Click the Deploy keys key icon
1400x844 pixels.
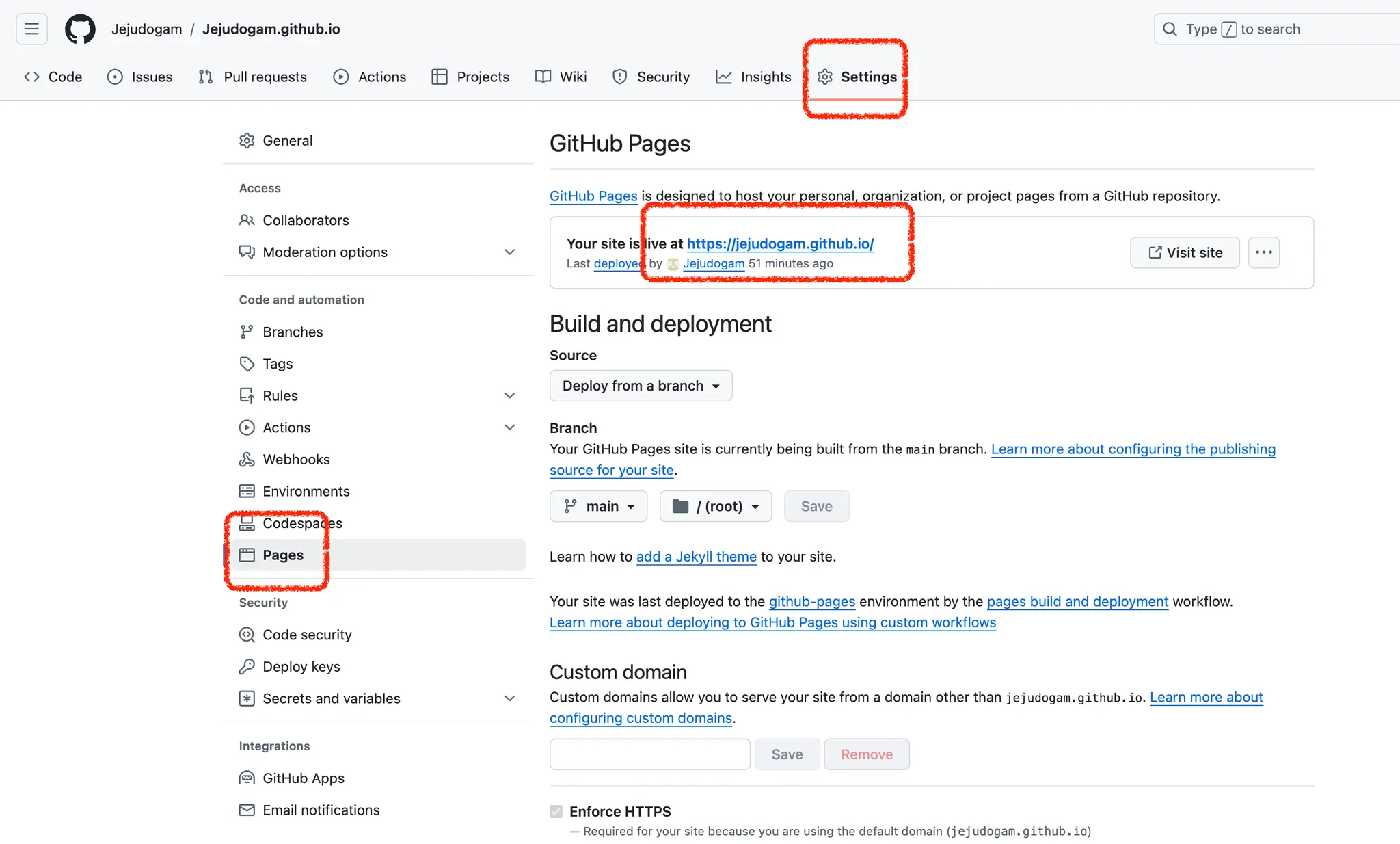click(247, 667)
